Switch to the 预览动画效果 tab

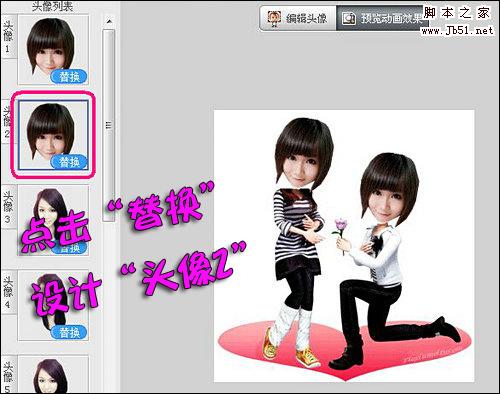(382, 18)
